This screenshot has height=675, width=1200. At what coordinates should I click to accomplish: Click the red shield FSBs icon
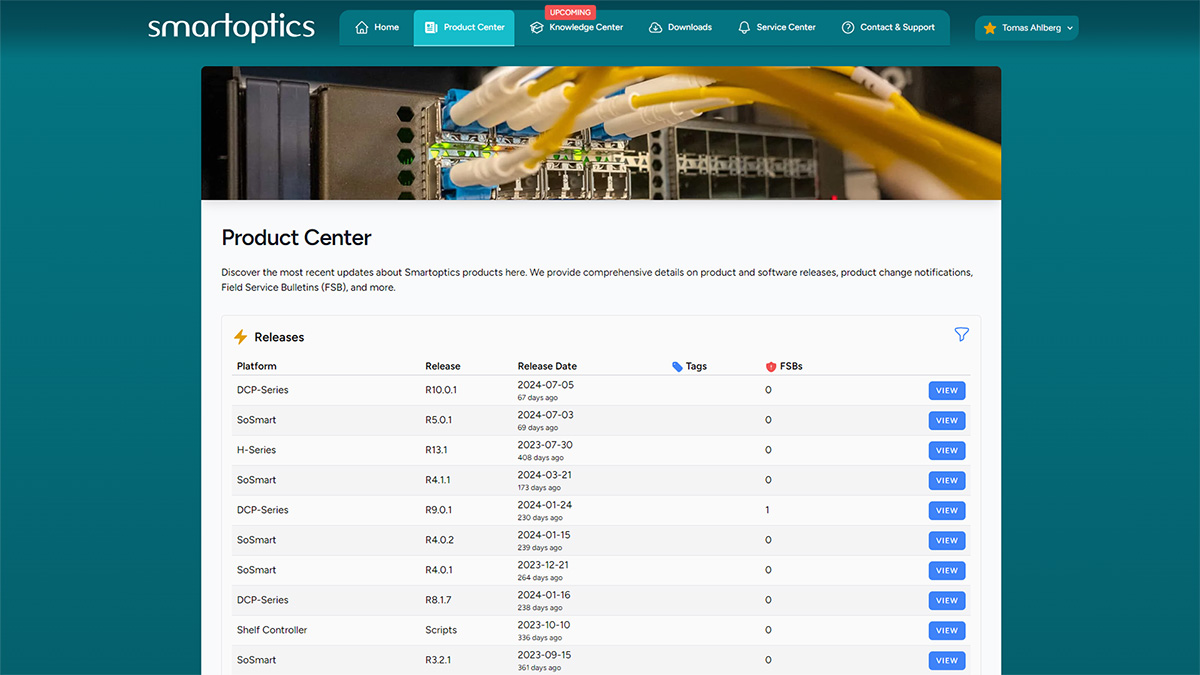click(771, 366)
